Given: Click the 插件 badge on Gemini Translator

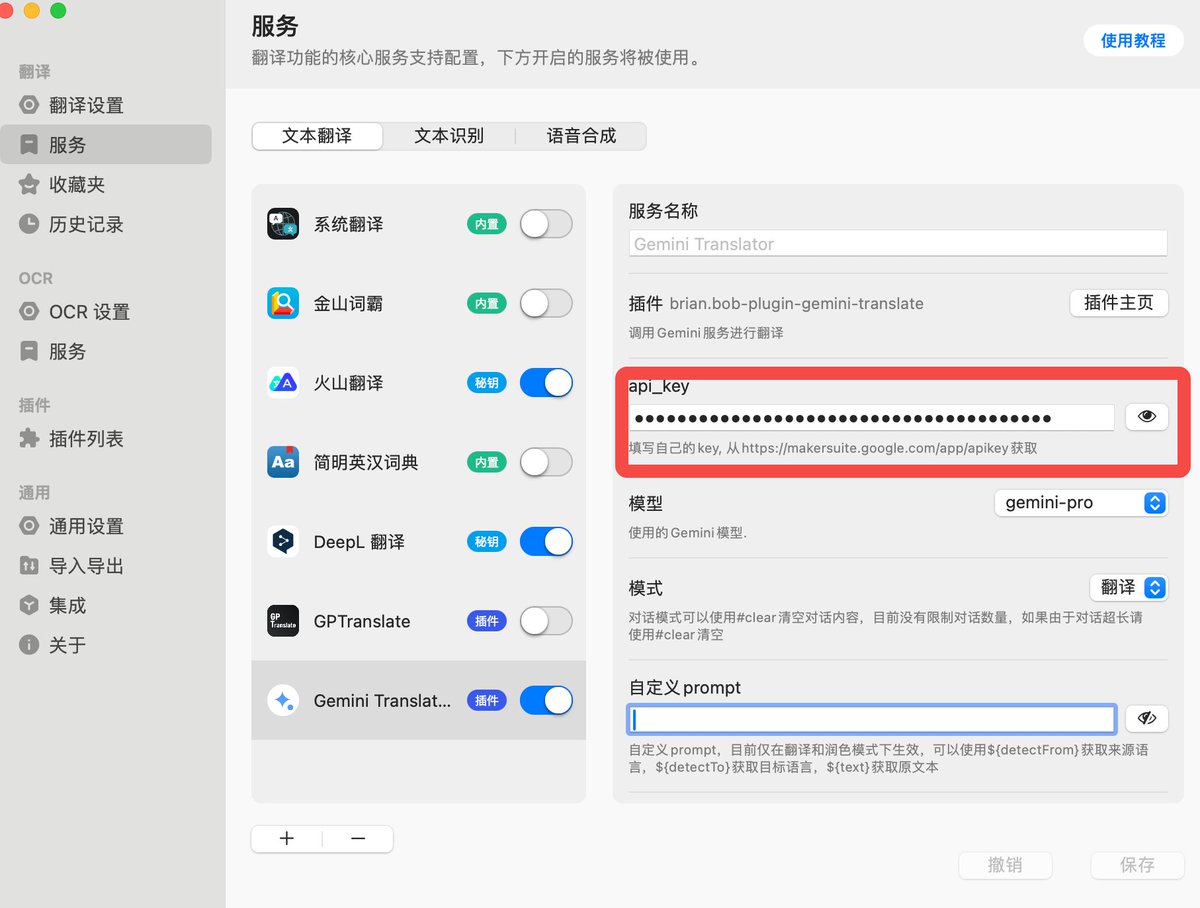Looking at the screenshot, I should pyautogui.click(x=487, y=700).
